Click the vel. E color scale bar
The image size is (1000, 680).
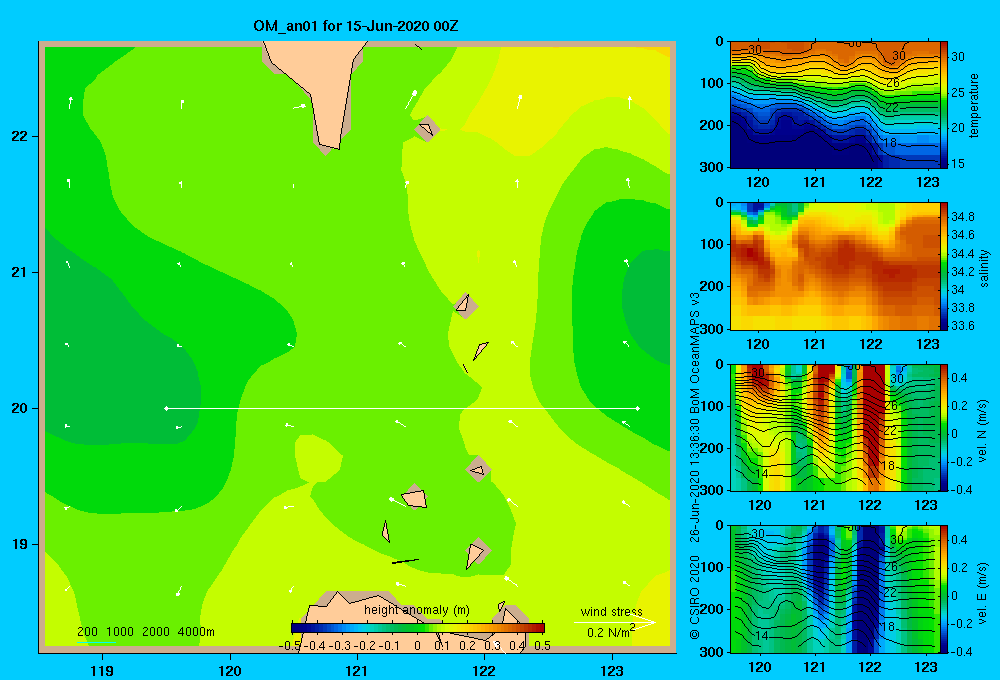(x=944, y=589)
